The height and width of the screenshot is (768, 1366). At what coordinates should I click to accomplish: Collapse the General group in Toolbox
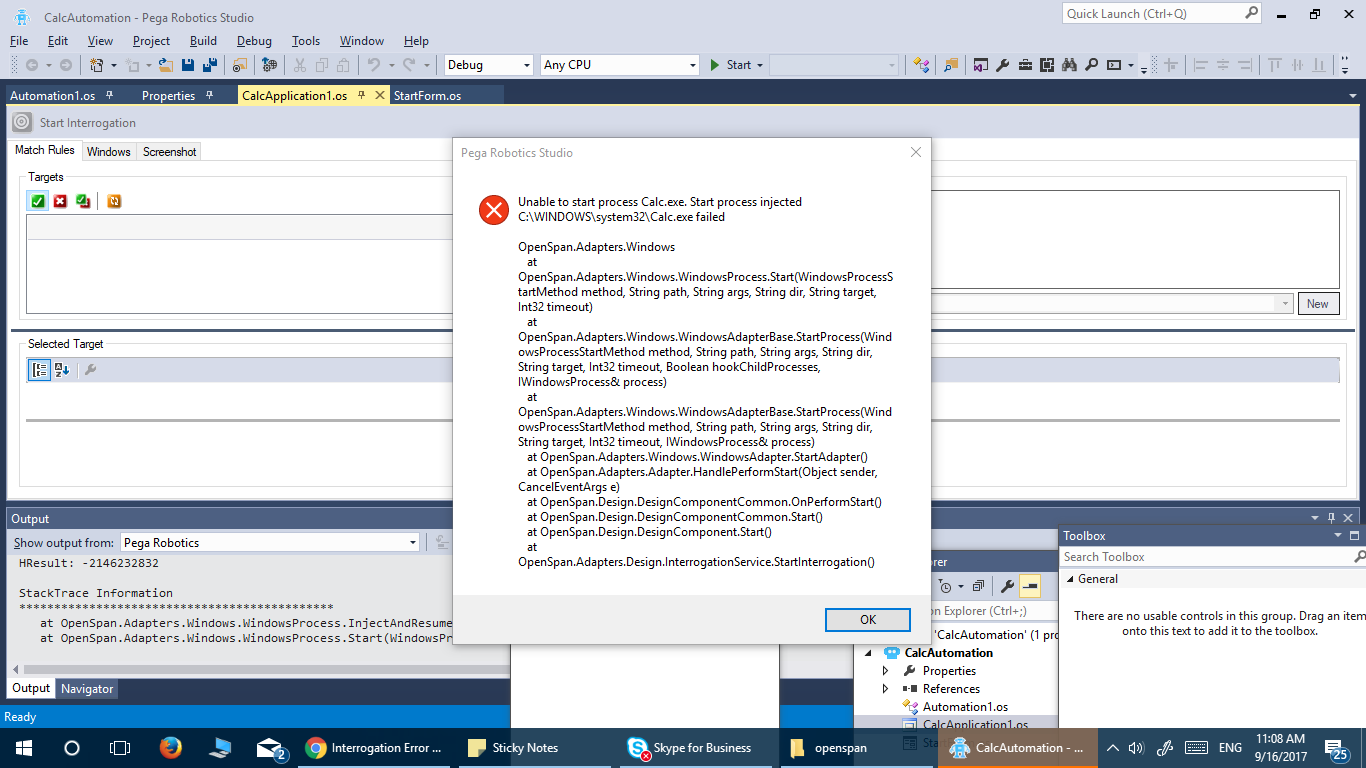[x=1068, y=579]
